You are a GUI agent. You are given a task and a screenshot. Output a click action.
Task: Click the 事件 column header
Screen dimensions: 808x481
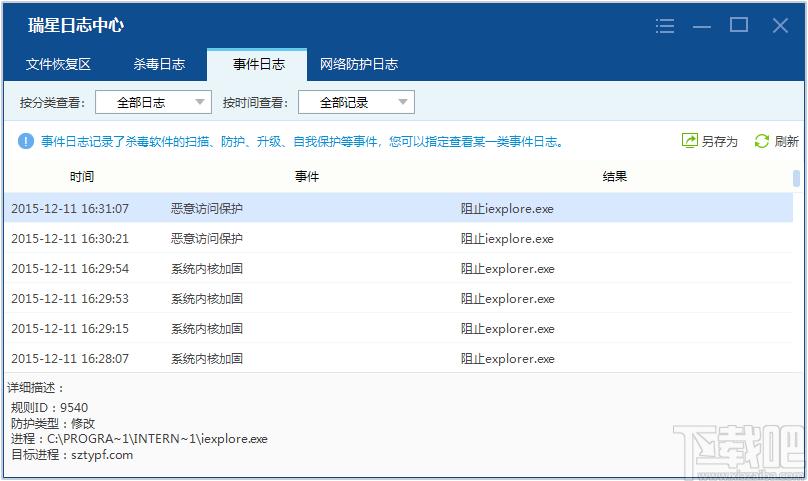point(307,177)
